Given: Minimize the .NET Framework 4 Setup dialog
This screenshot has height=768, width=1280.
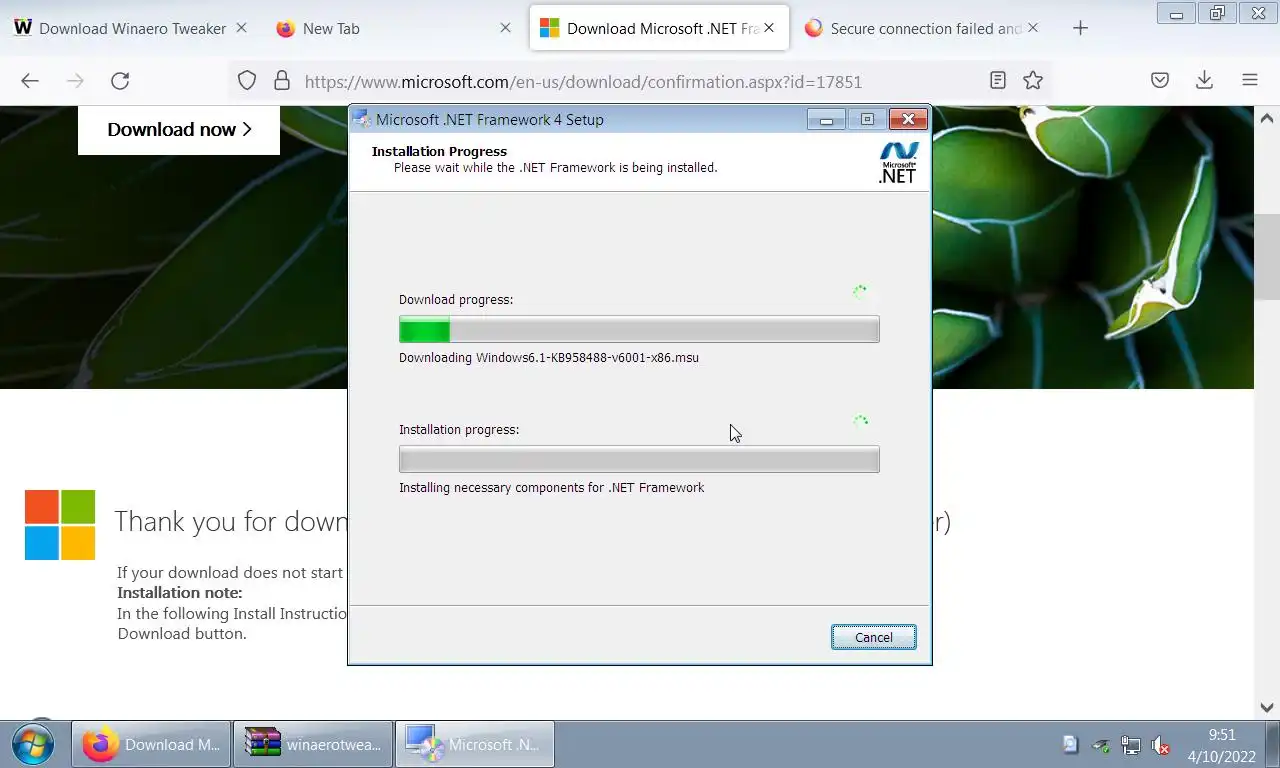Looking at the screenshot, I should (x=826, y=119).
